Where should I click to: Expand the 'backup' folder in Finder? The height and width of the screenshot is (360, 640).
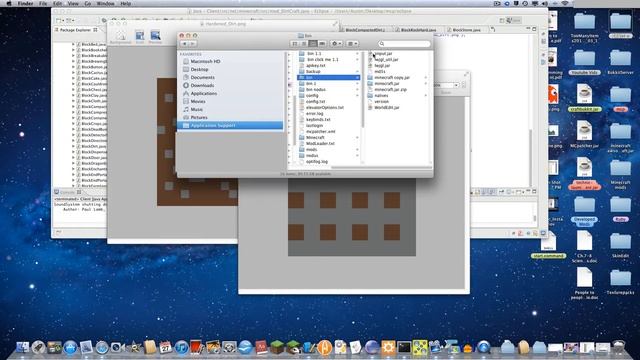(x=357, y=71)
